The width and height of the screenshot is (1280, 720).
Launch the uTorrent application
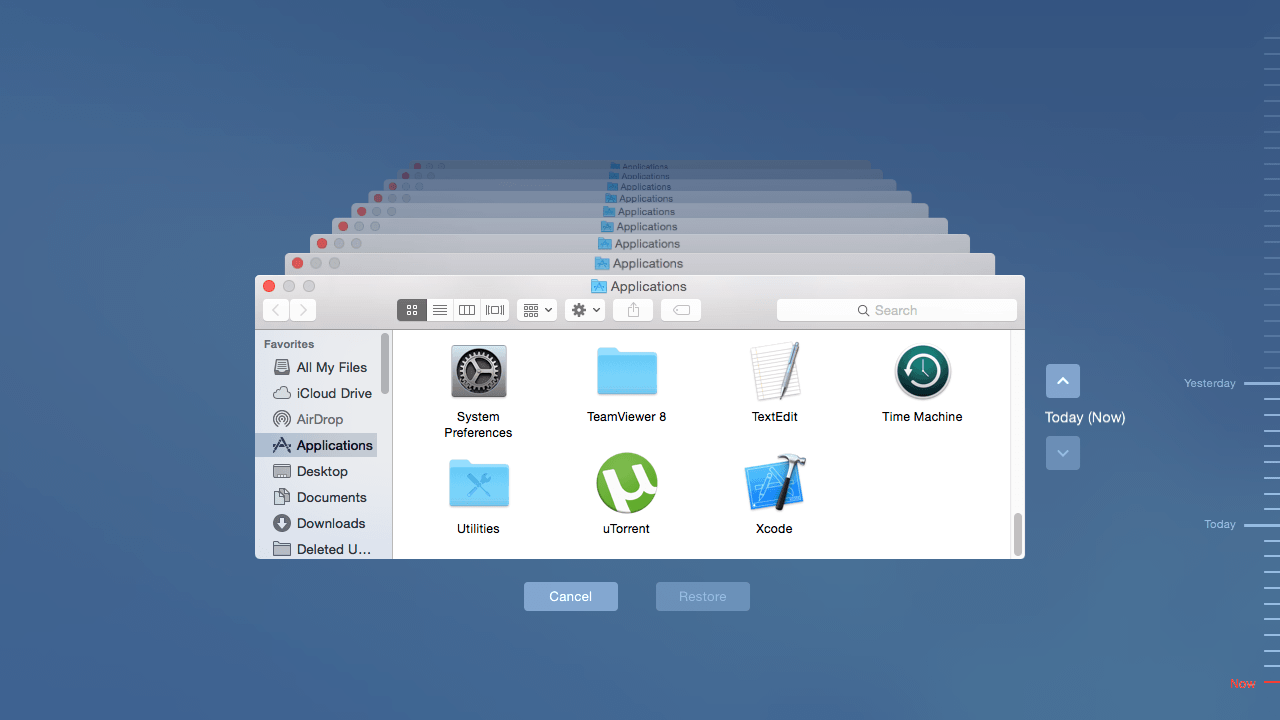tap(626, 483)
